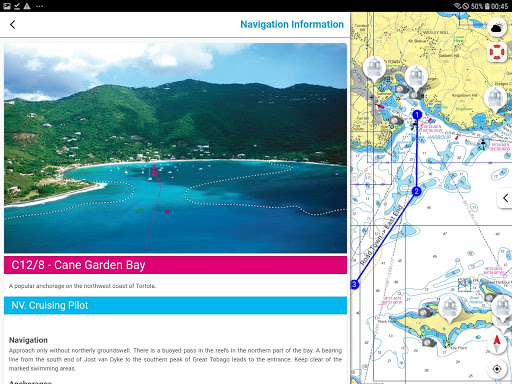Open camera marker beneath lighthouse above waypoint 1

click(416, 95)
